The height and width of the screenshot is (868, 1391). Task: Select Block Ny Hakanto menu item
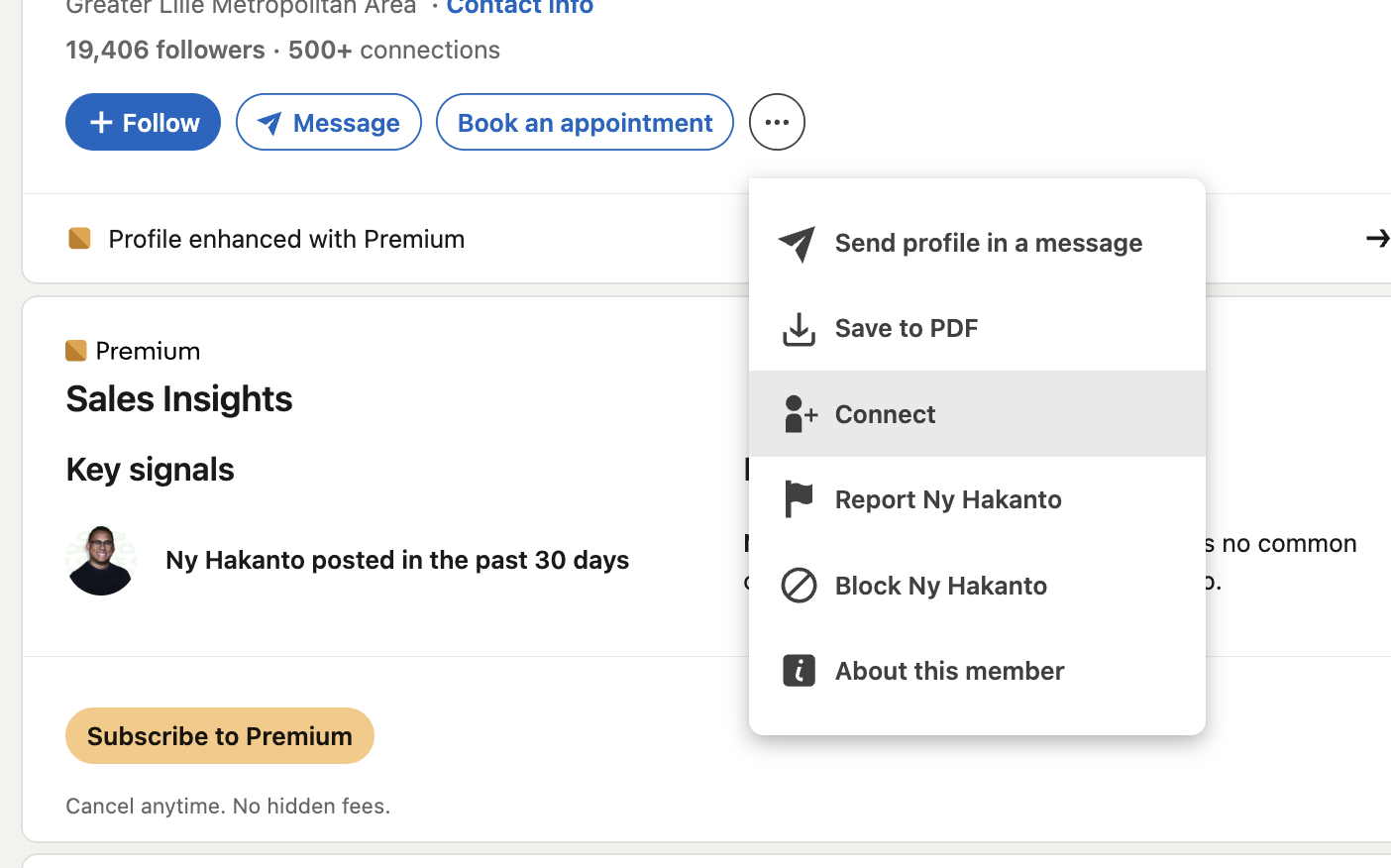[x=977, y=586]
